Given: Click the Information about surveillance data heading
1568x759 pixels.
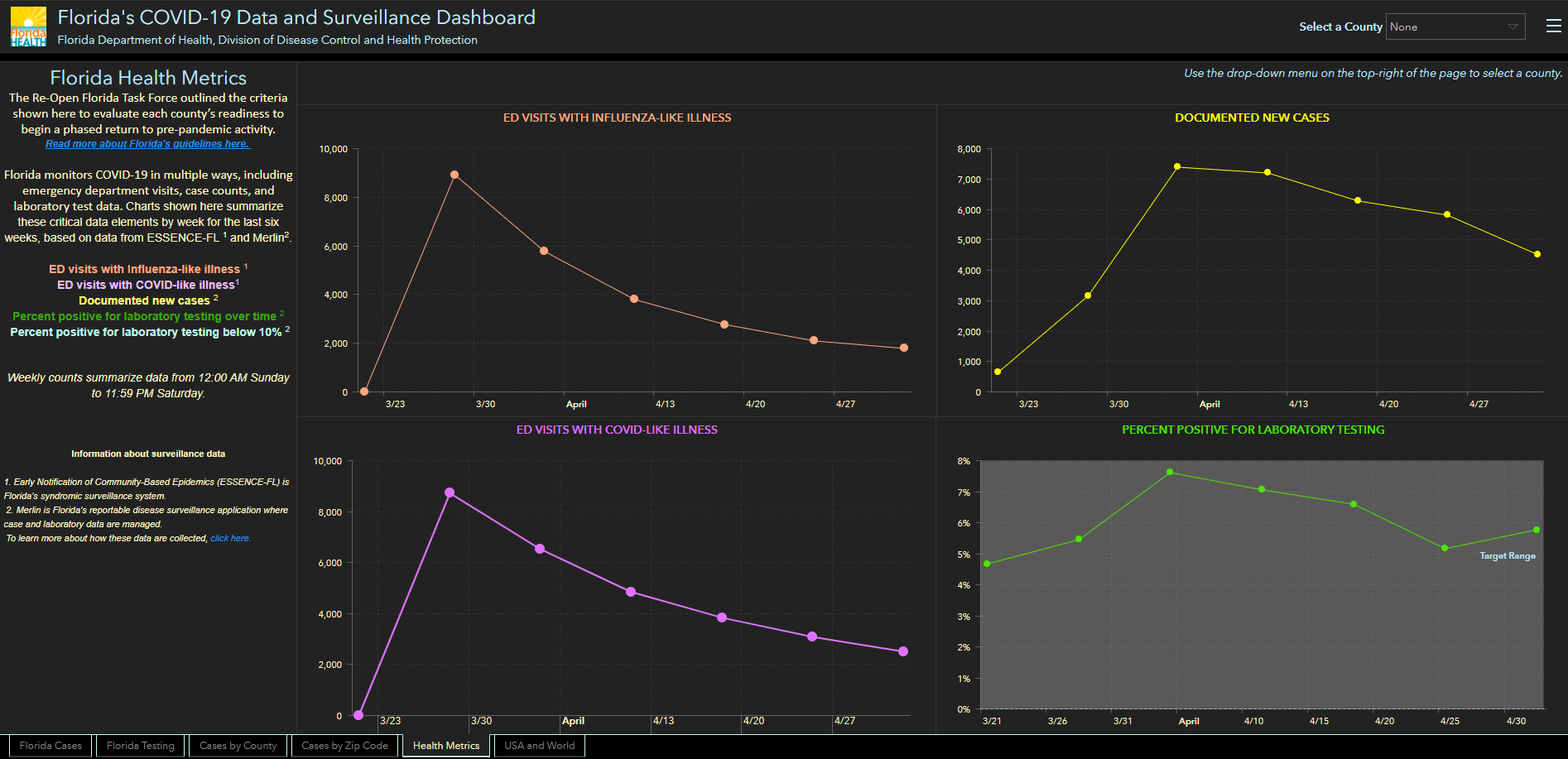Looking at the screenshot, I should click(148, 454).
